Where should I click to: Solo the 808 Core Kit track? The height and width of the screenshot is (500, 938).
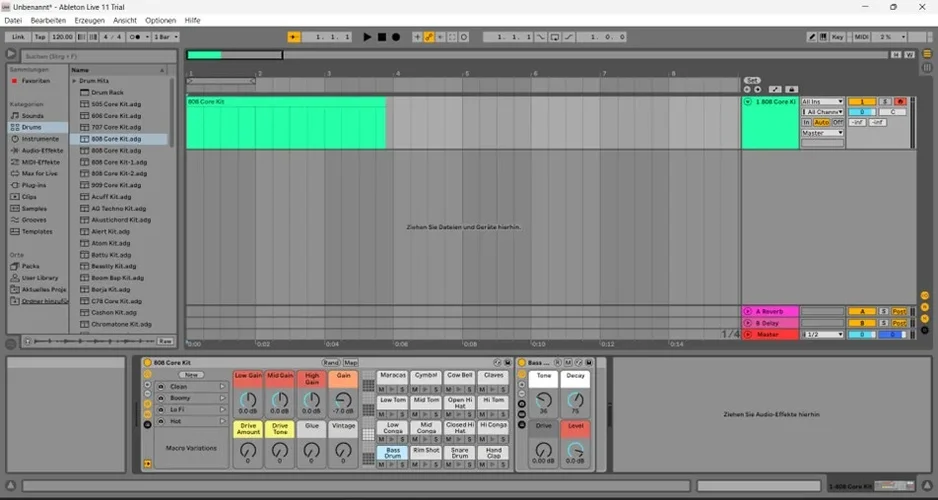(885, 102)
